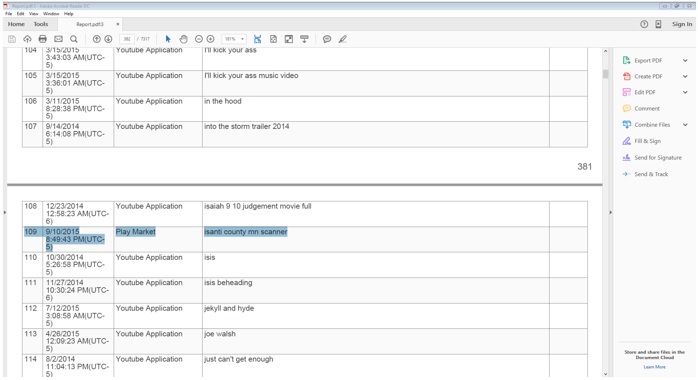The height and width of the screenshot is (380, 698).
Task: Activate the hand pan tool
Action: [183, 39]
